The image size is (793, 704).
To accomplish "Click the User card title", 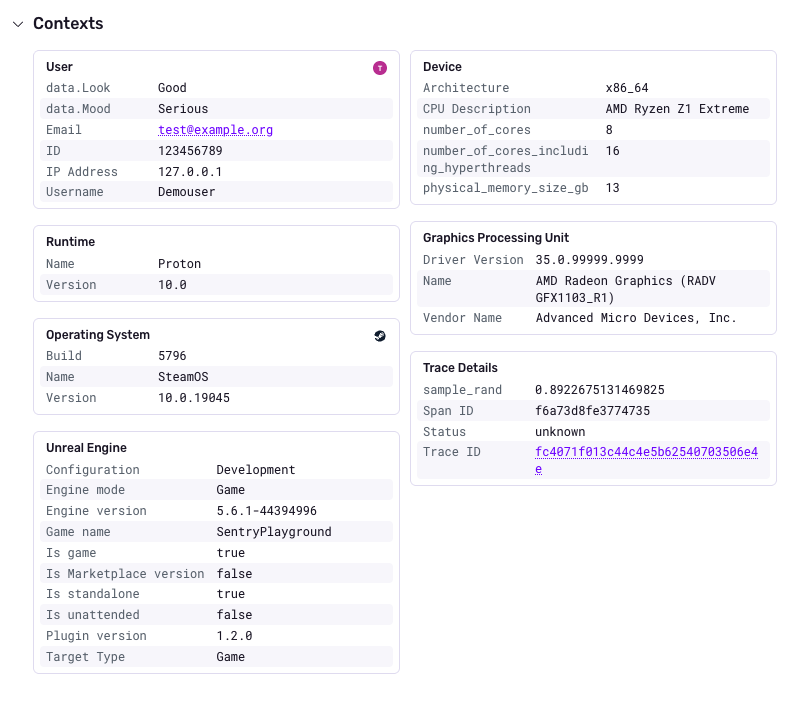I will tap(60, 67).
